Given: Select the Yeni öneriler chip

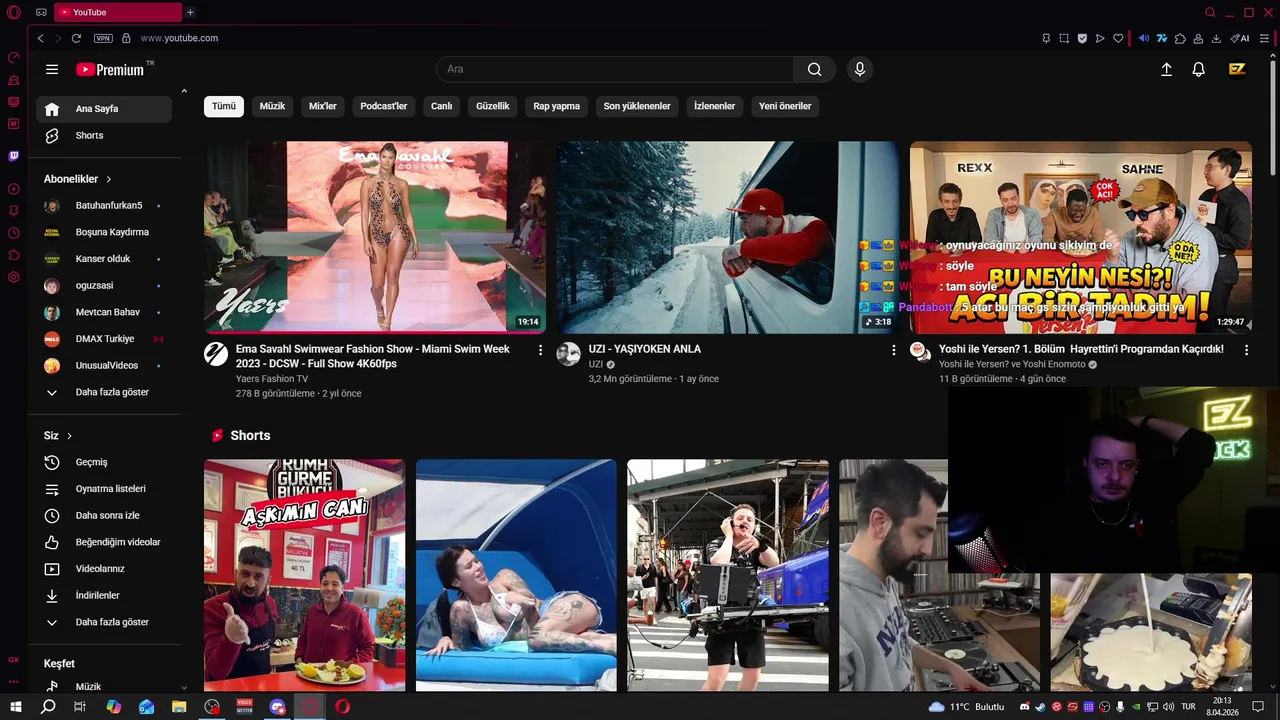Looking at the screenshot, I should point(785,106).
